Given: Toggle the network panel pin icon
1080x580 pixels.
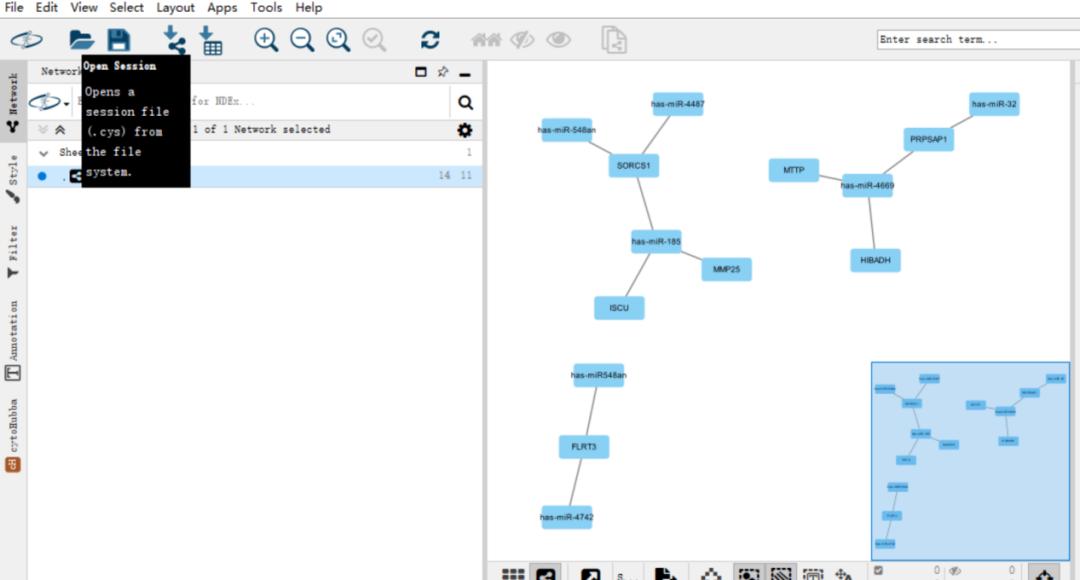Looking at the screenshot, I should 443,72.
